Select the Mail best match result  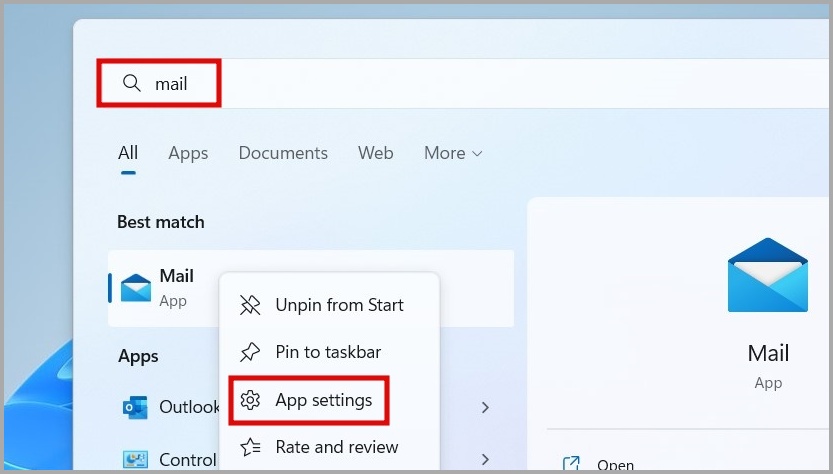[311, 288]
